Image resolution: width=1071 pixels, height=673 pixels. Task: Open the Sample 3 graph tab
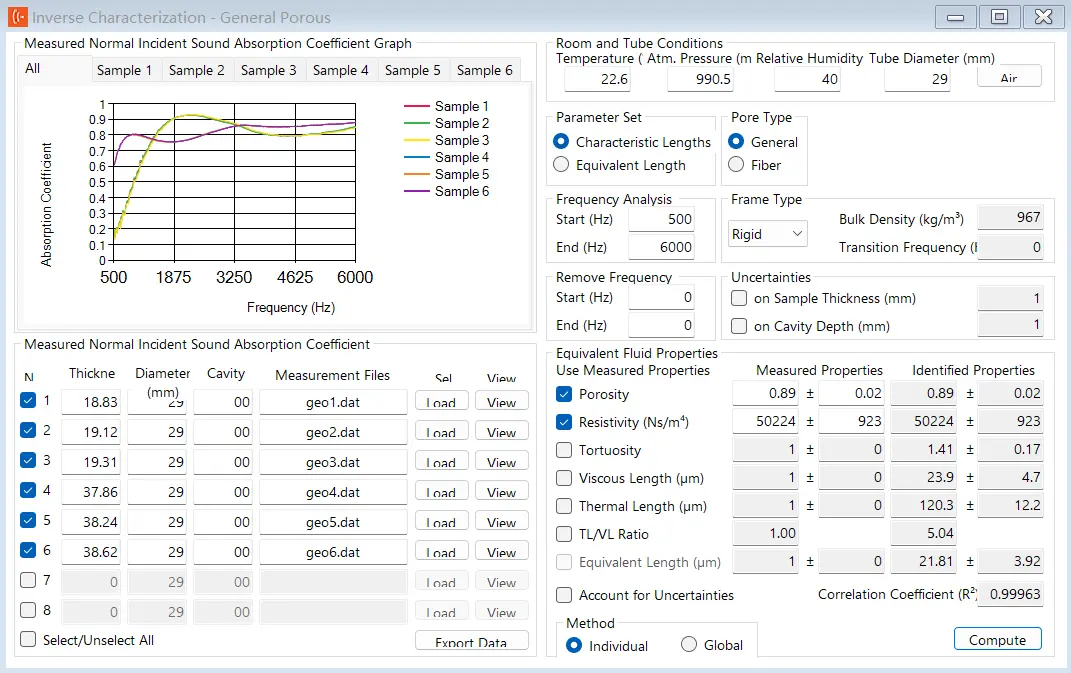click(268, 70)
